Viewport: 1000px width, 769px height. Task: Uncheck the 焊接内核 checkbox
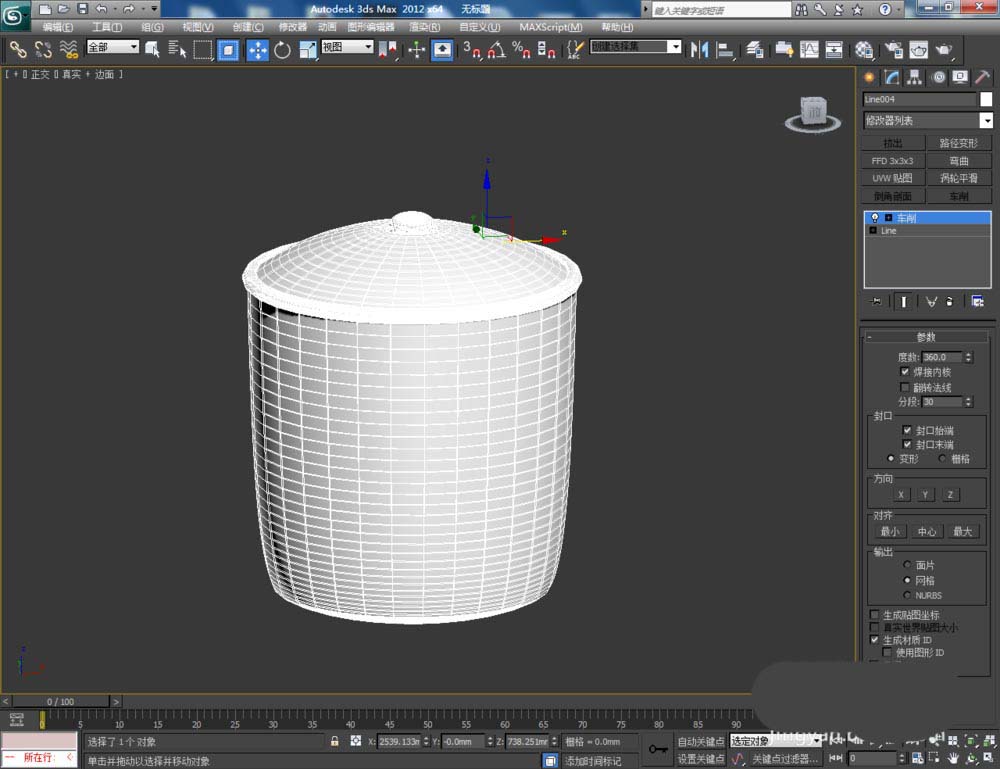click(906, 372)
